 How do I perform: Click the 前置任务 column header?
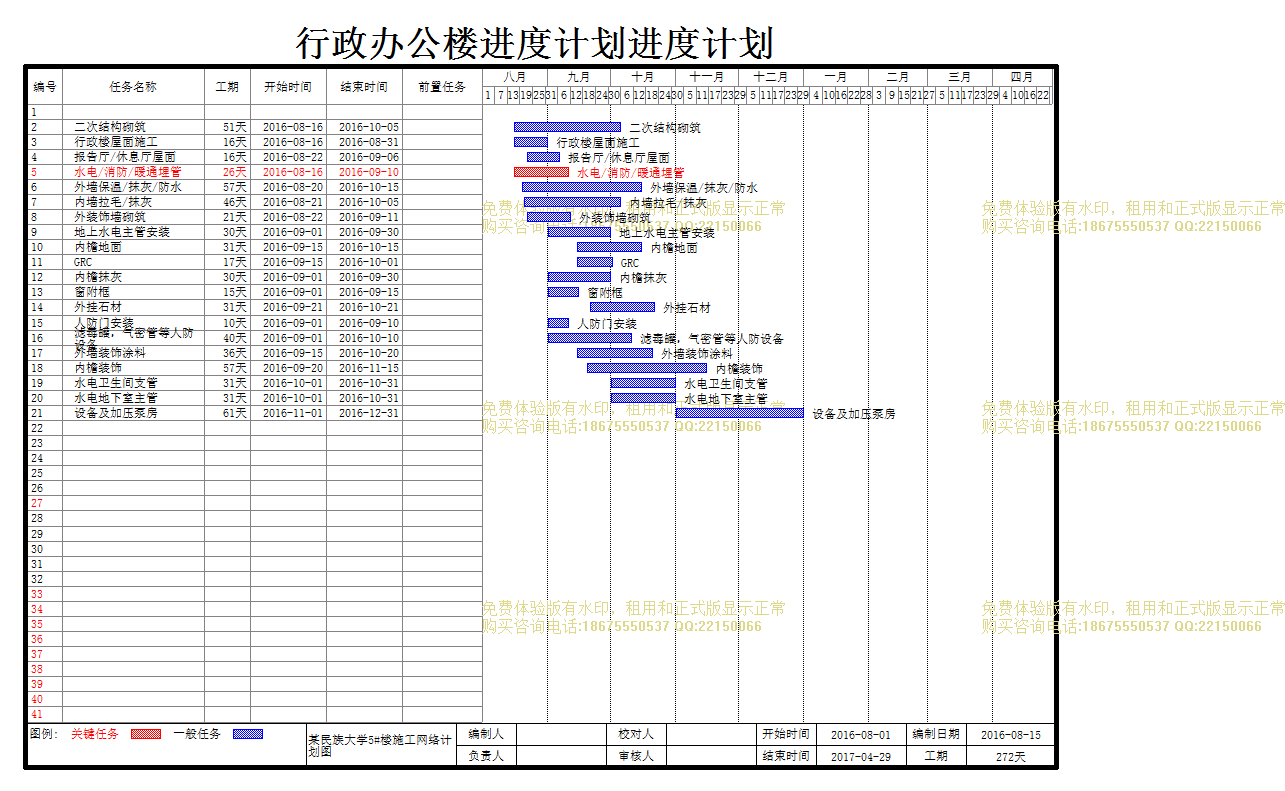point(442,87)
